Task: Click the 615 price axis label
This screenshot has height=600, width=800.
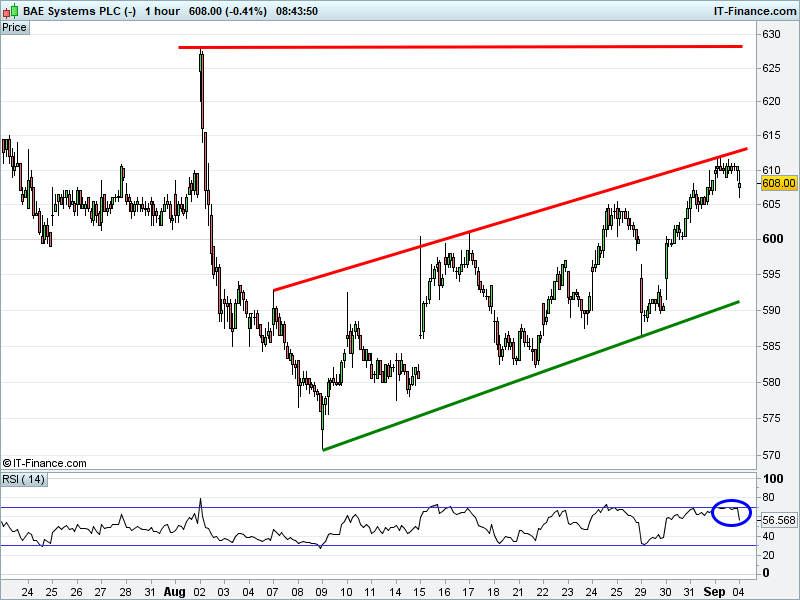Action: [771, 135]
